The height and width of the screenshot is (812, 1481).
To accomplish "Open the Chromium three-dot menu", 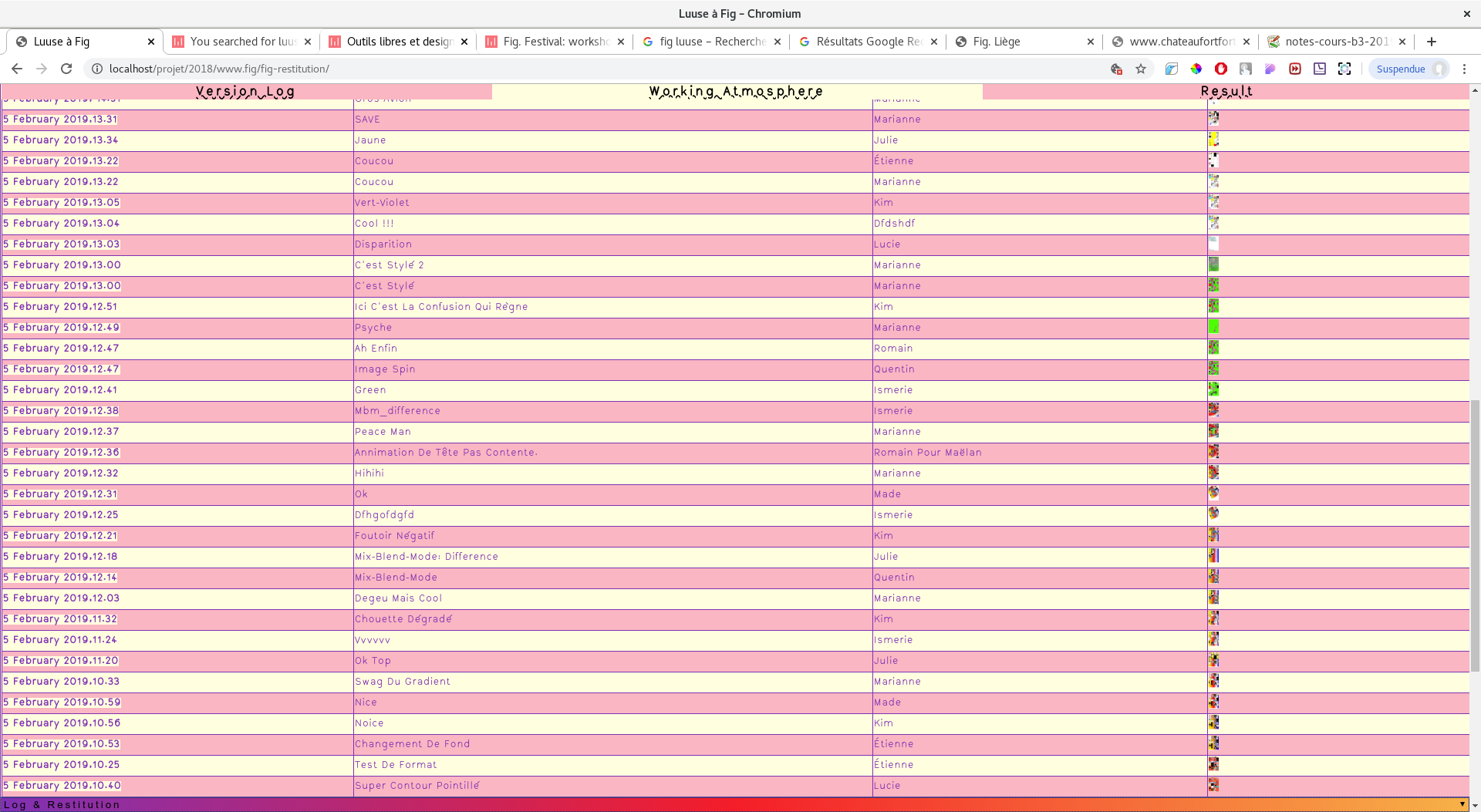I will [x=1464, y=69].
